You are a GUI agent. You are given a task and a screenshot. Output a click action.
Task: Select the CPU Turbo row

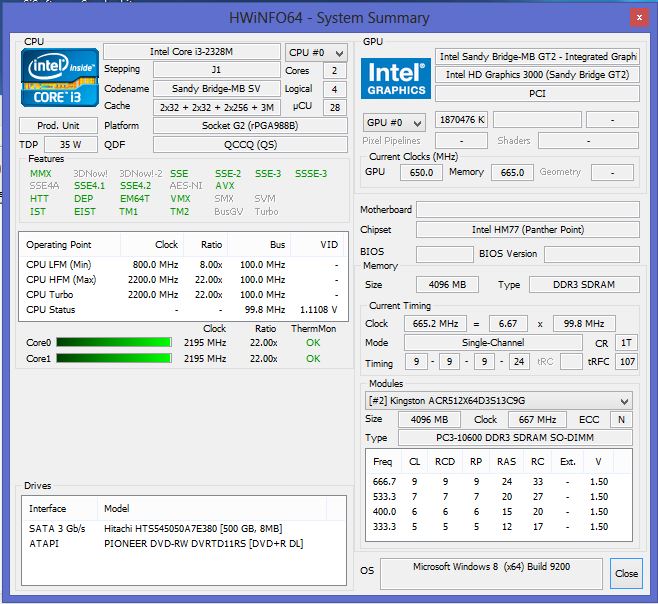(x=183, y=295)
